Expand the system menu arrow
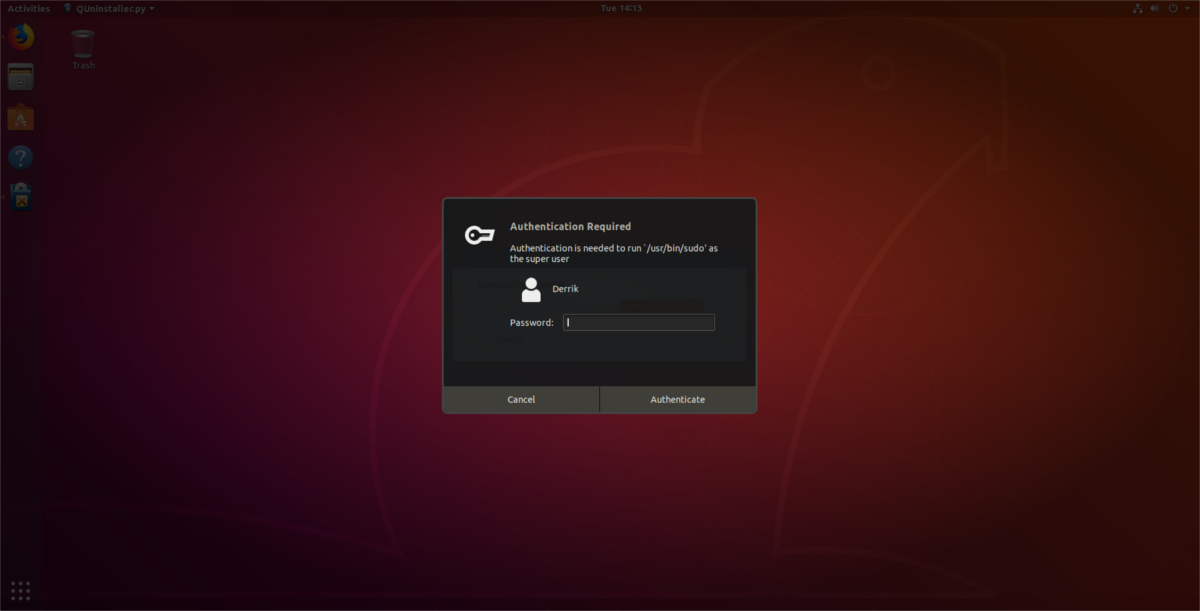The height and width of the screenshot is (611, 1200). click(x=1188, y=8)
